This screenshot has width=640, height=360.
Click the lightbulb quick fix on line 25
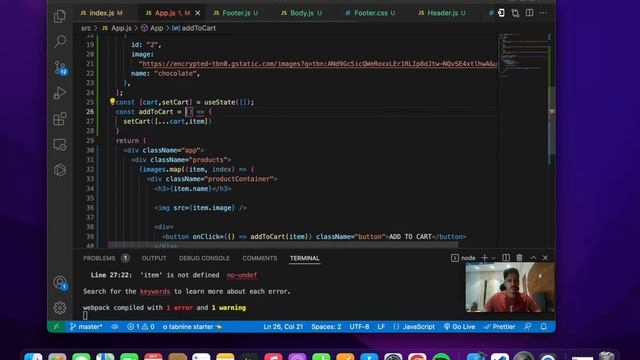pyautogui.click(x=112, y=102)
